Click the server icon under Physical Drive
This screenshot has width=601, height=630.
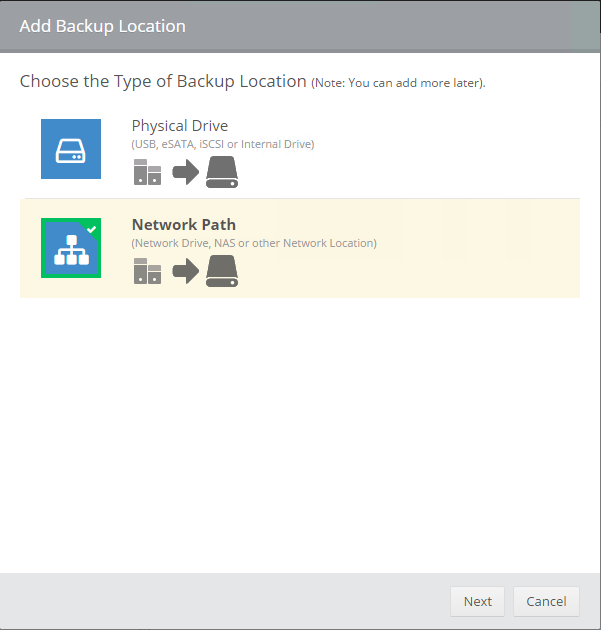(147, 173)
